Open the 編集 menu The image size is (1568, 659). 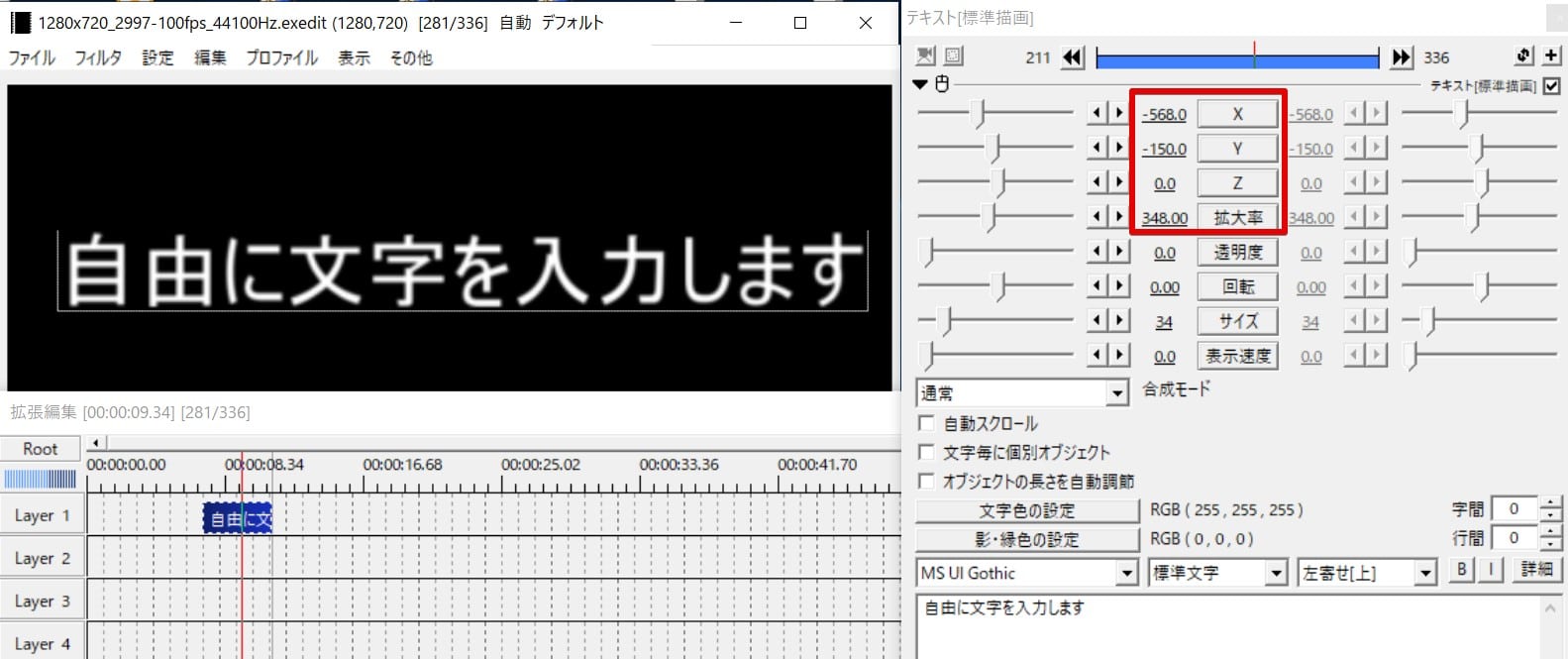[x=210, y=57]
